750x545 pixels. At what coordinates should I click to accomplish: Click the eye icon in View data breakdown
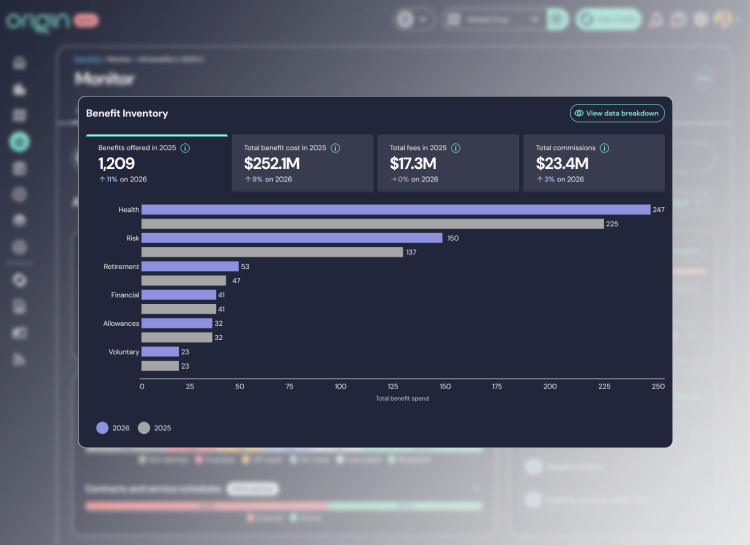[x=579, y=114]
